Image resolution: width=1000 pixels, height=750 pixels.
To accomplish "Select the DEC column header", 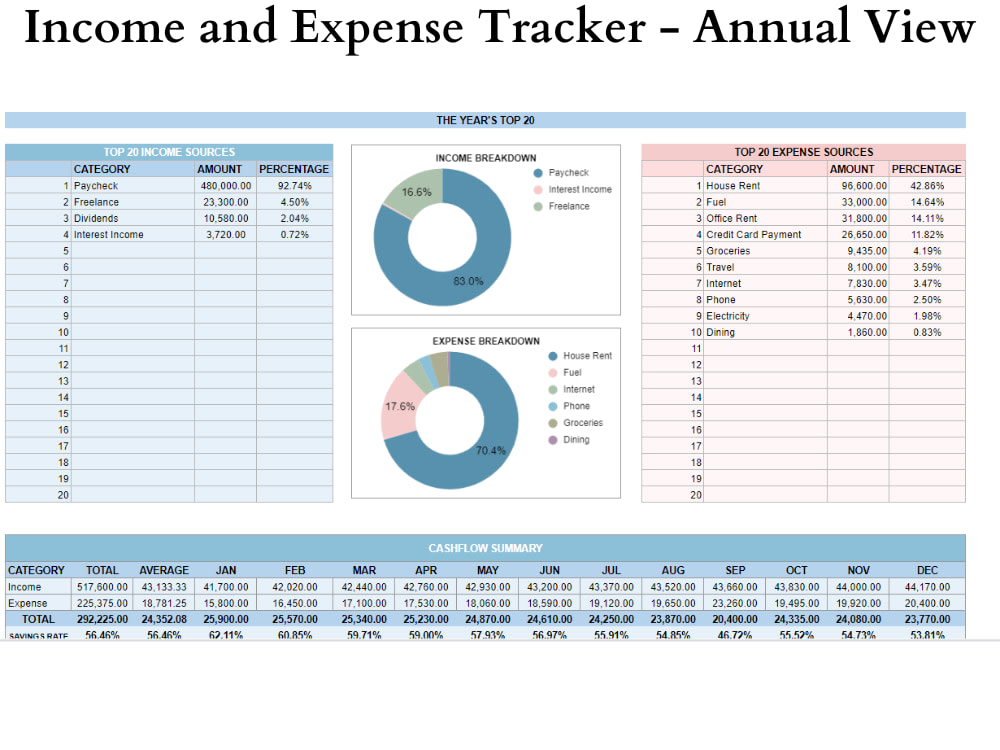I will [927, 570].
